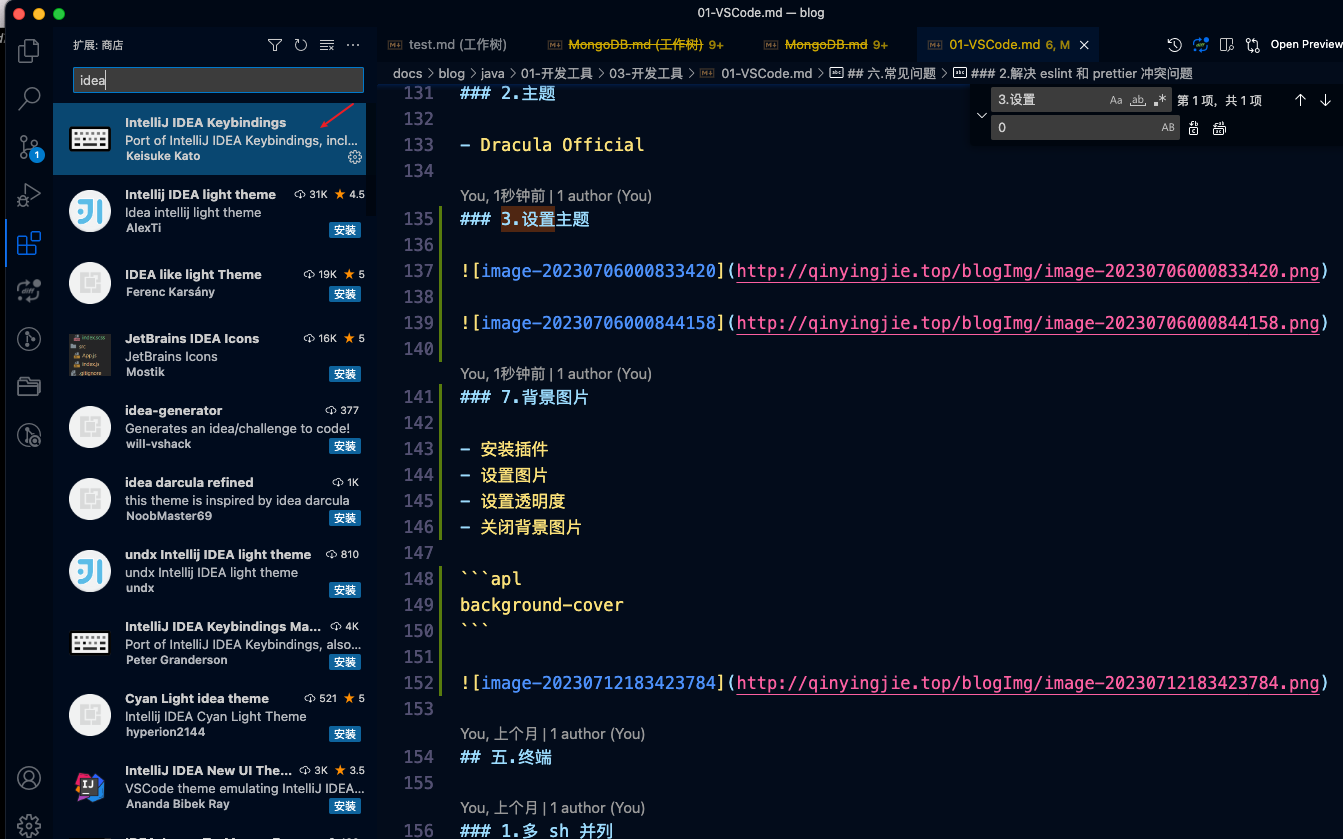Open the image-20230706000833420.png URL link
This screenshot has height=839, width=1343.
(1028, 271)
